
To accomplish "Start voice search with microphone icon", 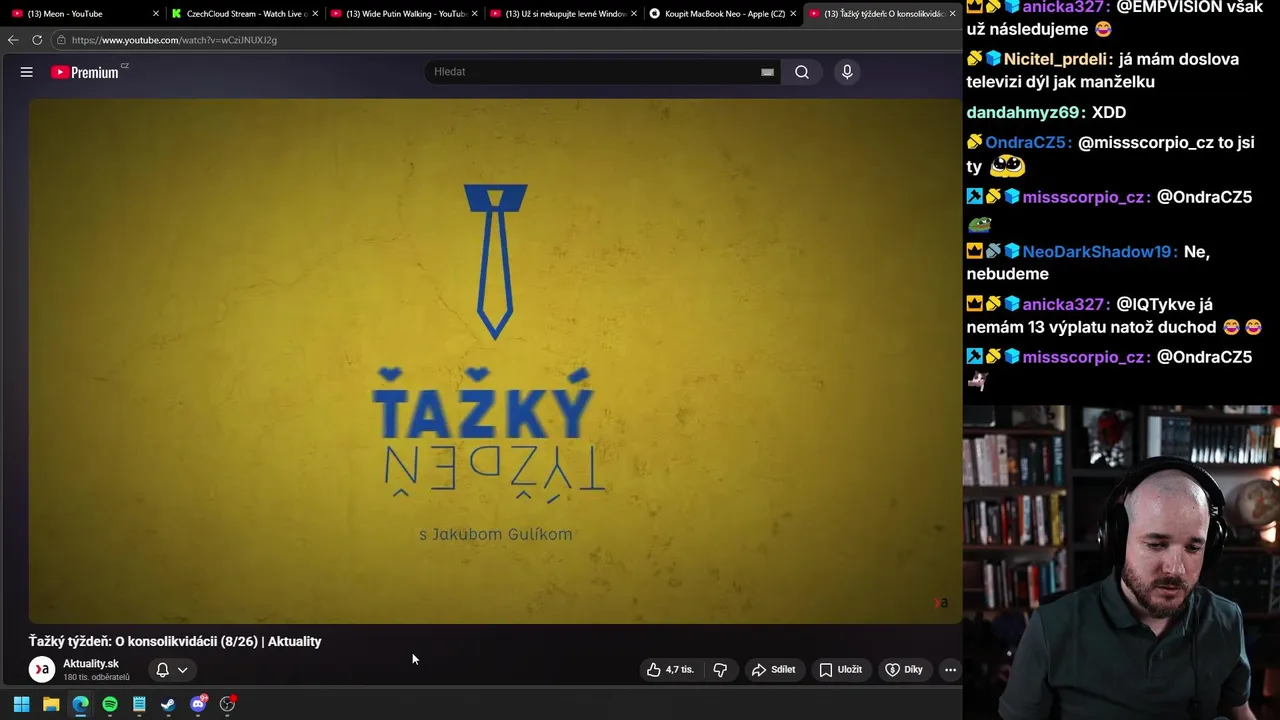I will pyautogui.click(x=847, y=72).
